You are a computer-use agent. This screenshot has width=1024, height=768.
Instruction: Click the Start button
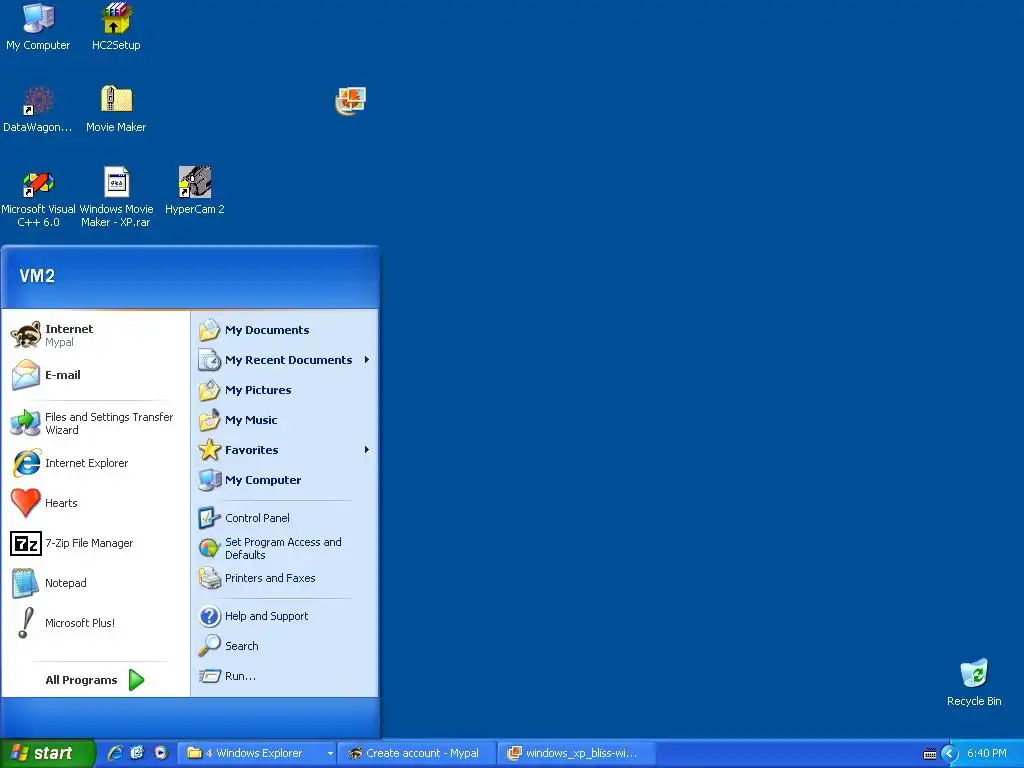point(47,753)
